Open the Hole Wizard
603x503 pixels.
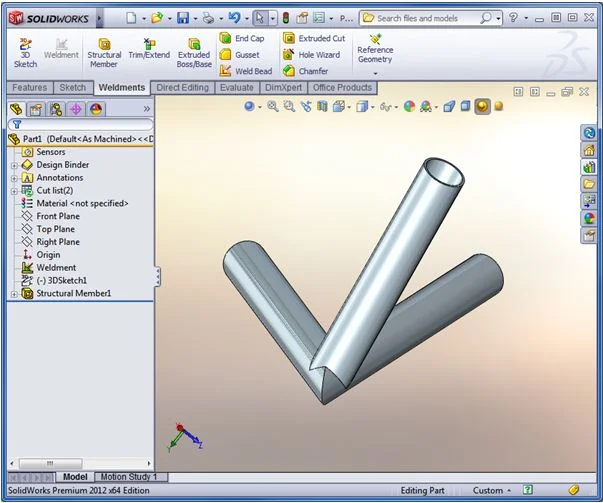coord(311,55)
